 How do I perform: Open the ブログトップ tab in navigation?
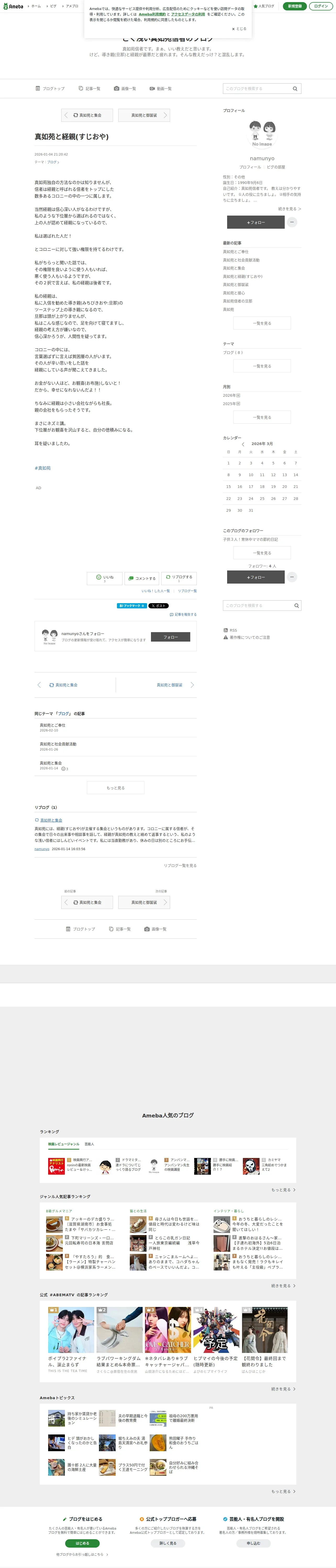tap(50, 88)
